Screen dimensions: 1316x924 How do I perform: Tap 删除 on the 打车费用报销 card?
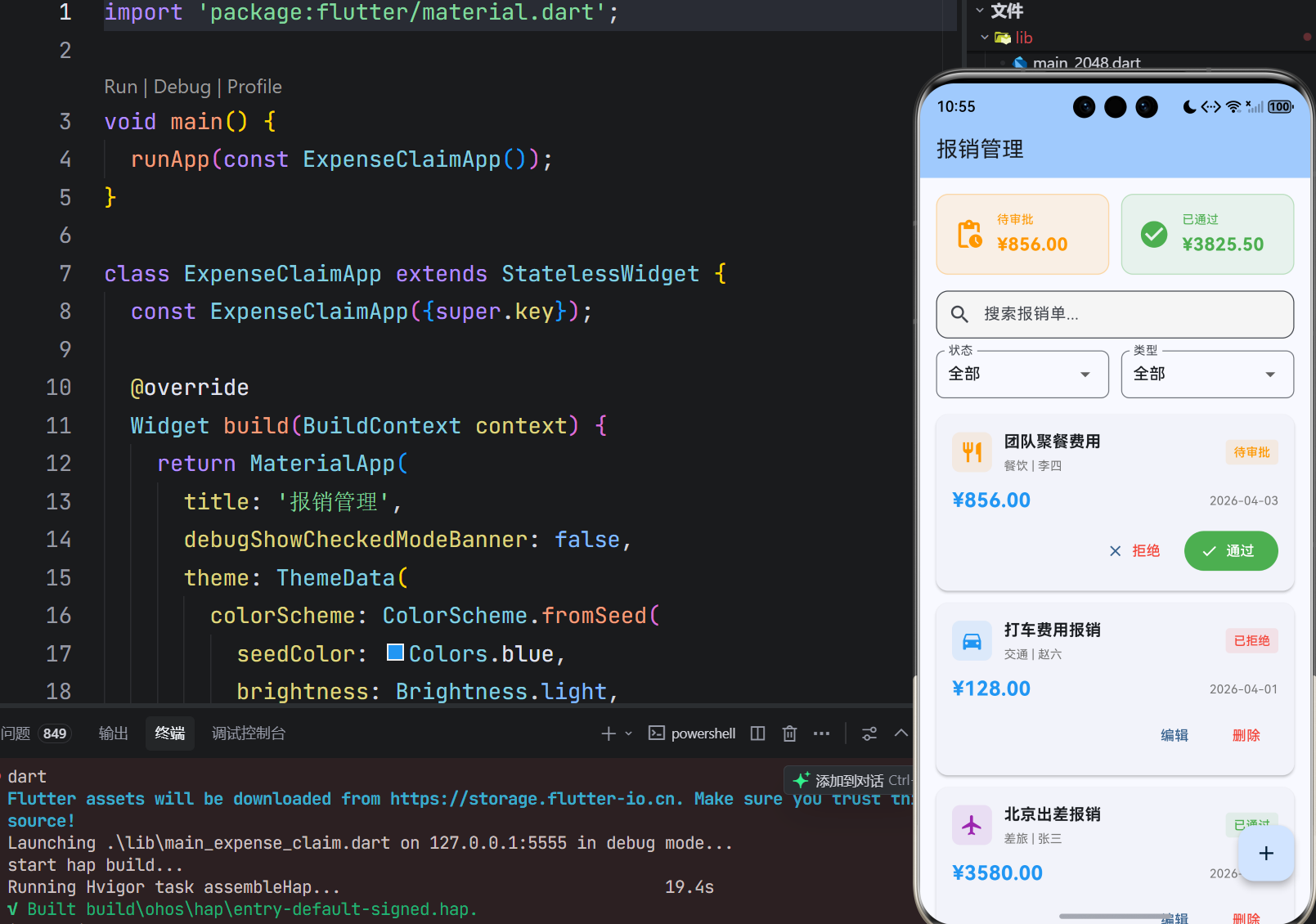[1246, 735]
